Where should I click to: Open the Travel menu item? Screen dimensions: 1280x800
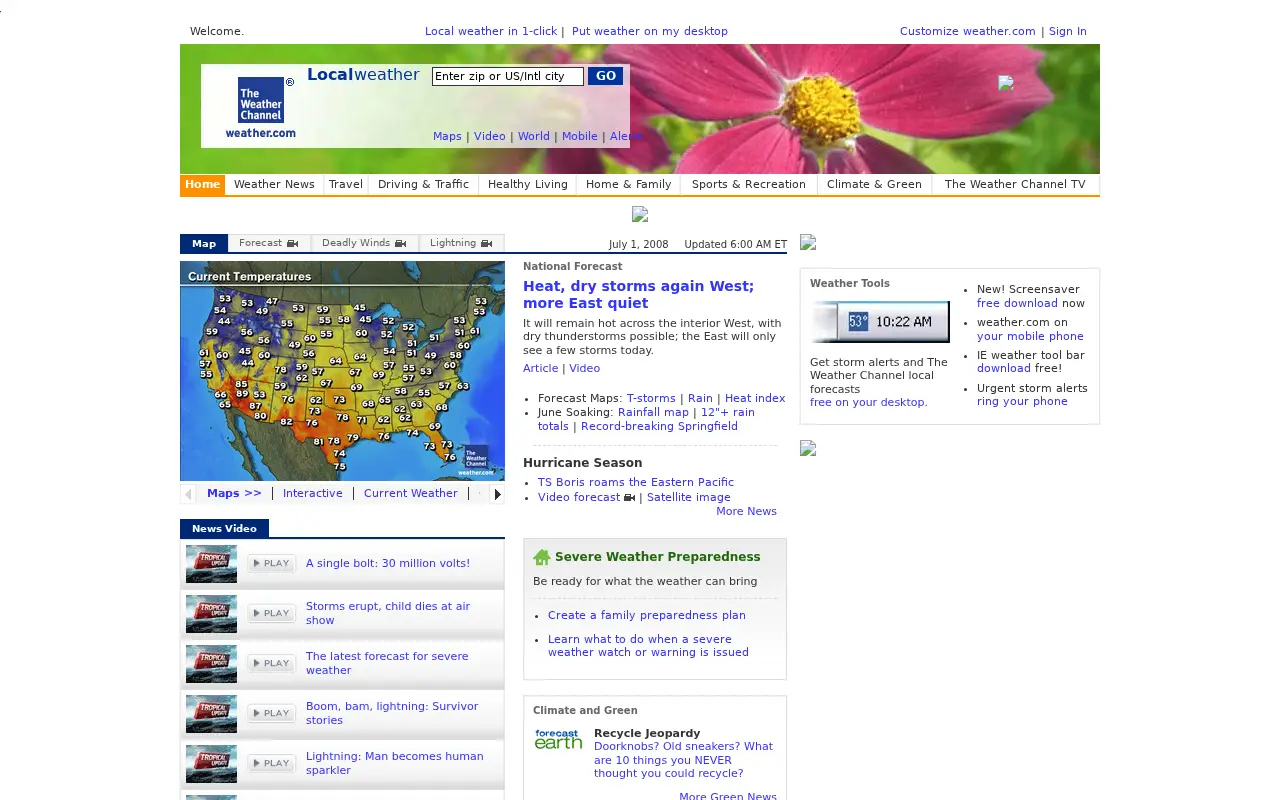click(346, 184)
